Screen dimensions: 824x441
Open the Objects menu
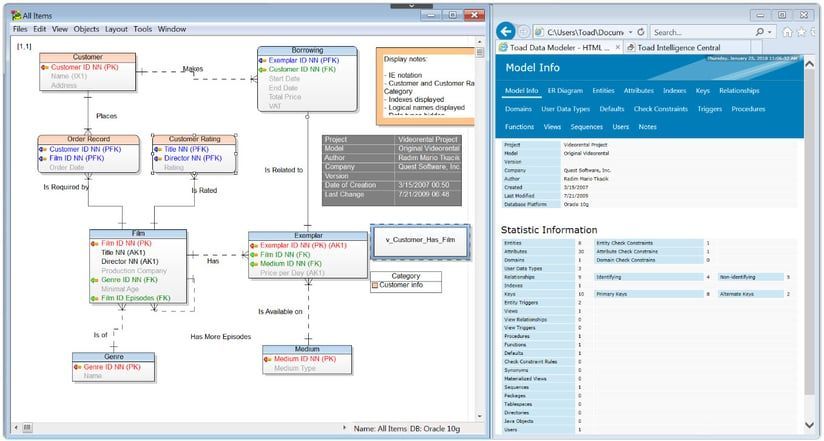86,29
